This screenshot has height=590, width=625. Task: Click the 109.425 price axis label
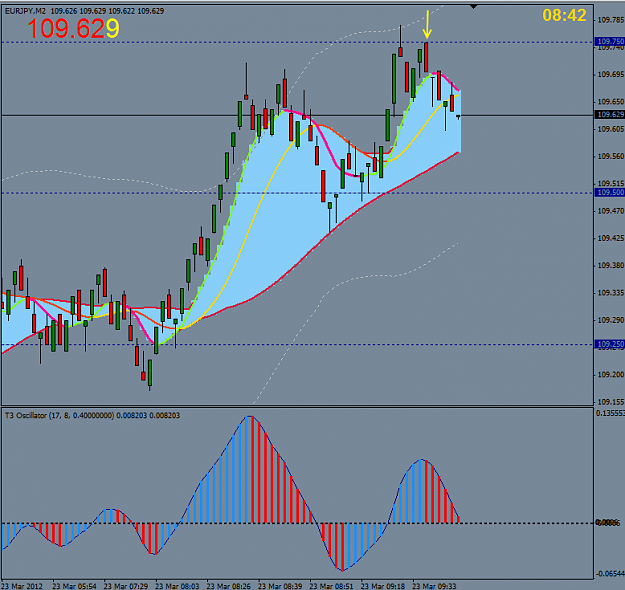tap(611, 238)
